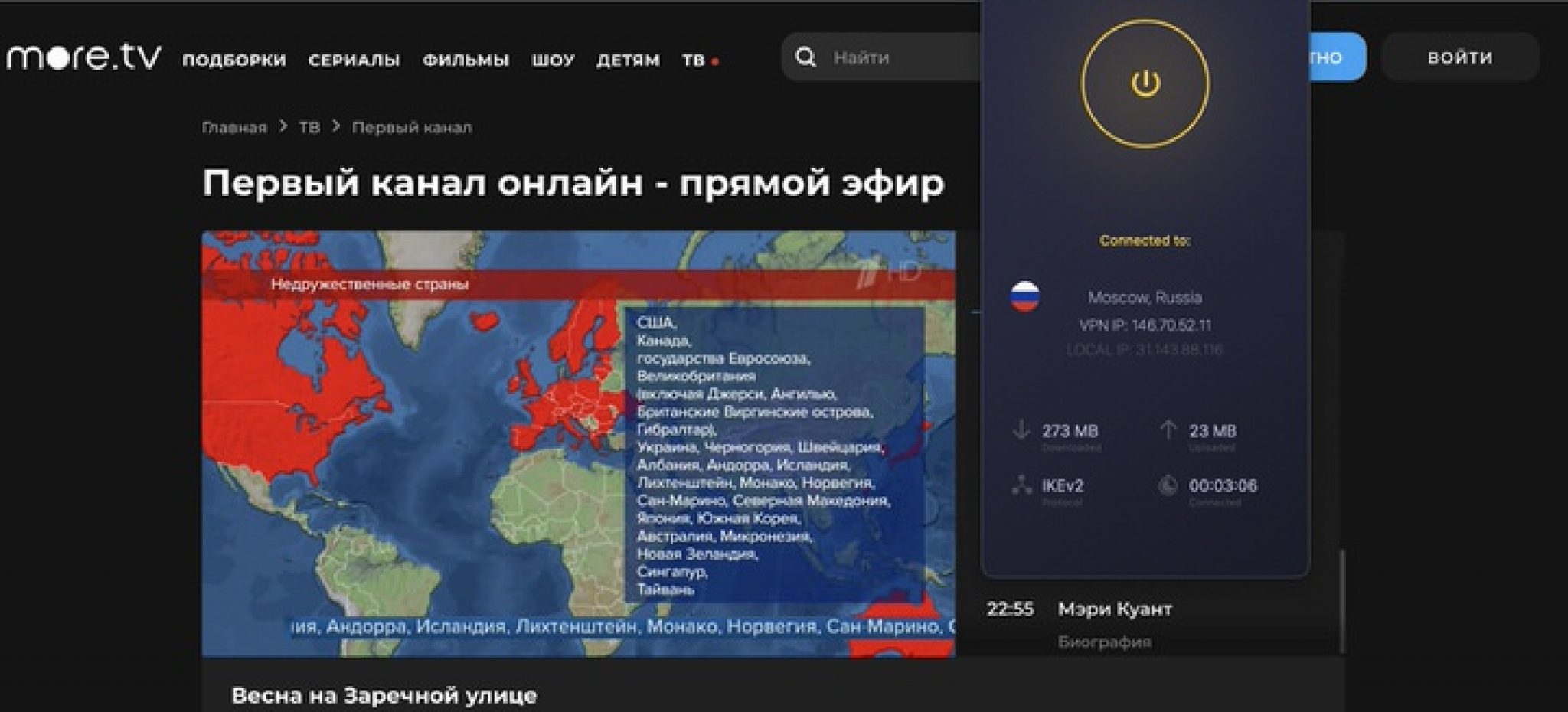This screenshot has height=712, width=1568.
Task: Open the Подборки menu
Action: pos(234,60)
